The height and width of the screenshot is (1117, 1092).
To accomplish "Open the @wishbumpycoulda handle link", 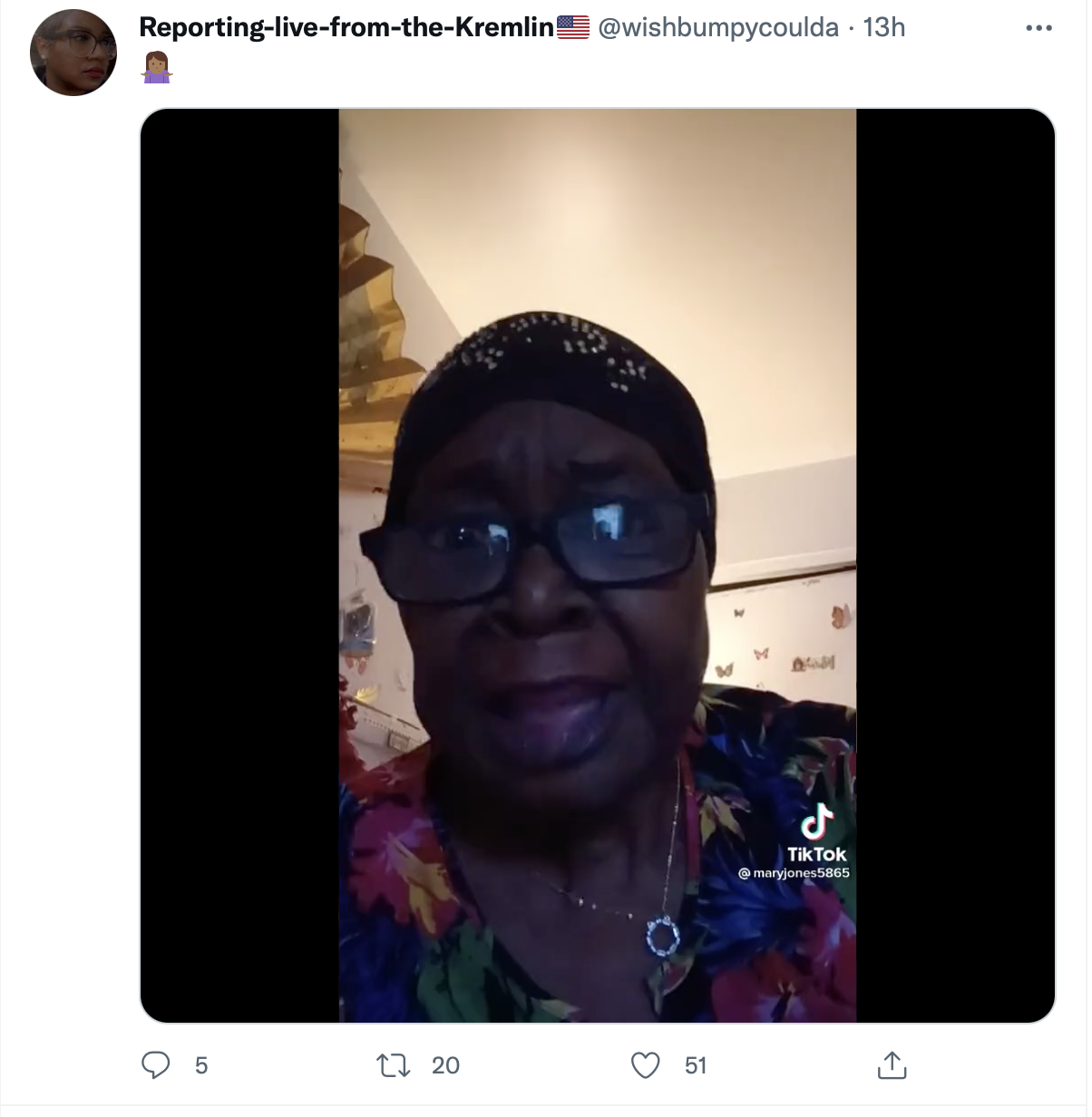I will (718, 27).
